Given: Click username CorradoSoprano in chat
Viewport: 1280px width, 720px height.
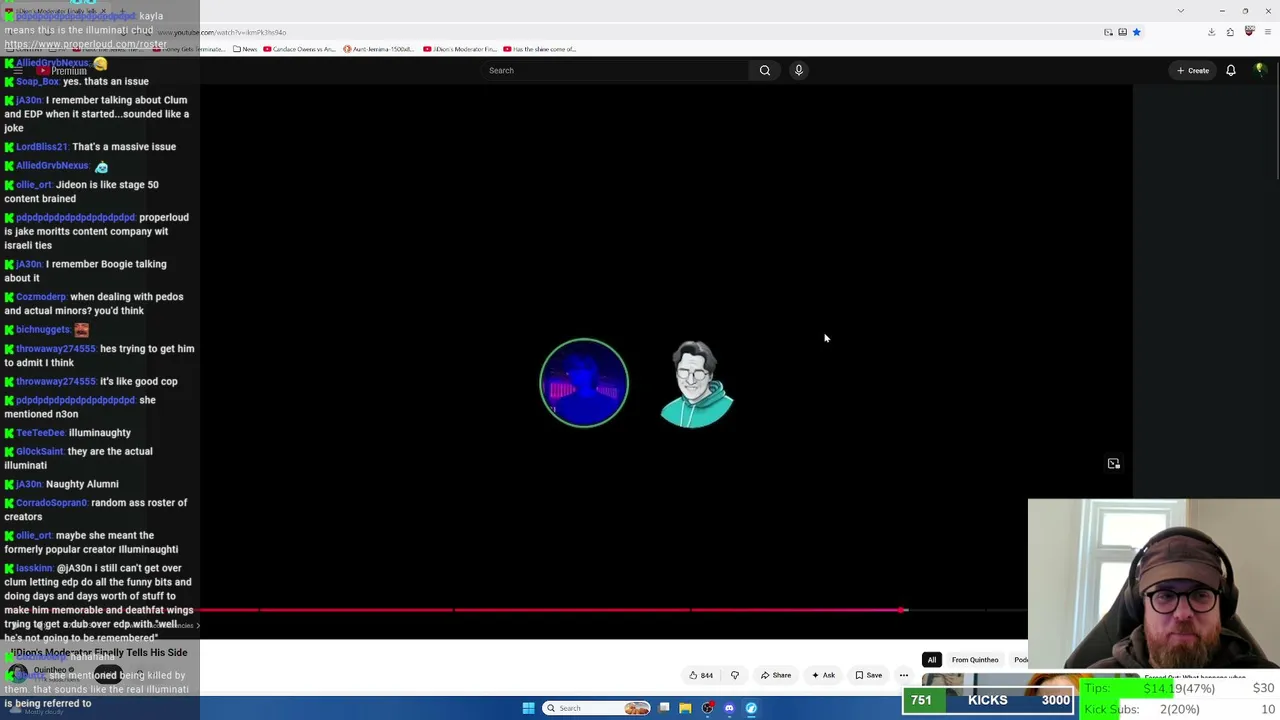Looking at the screenshot, I should [x=52, y=503].
